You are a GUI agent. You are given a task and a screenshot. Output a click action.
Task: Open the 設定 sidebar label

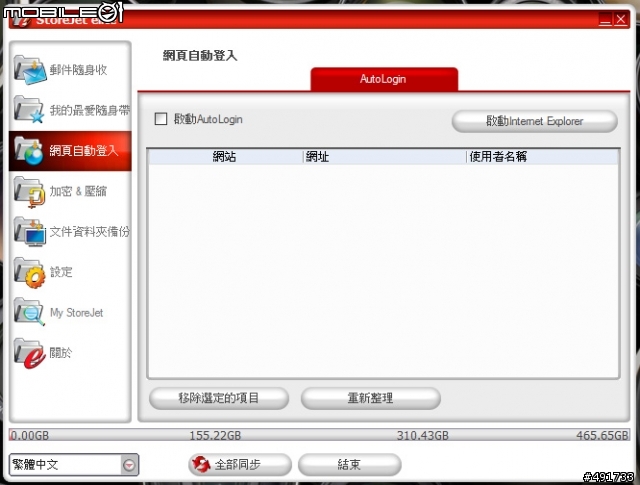click(x=61, y=272)
